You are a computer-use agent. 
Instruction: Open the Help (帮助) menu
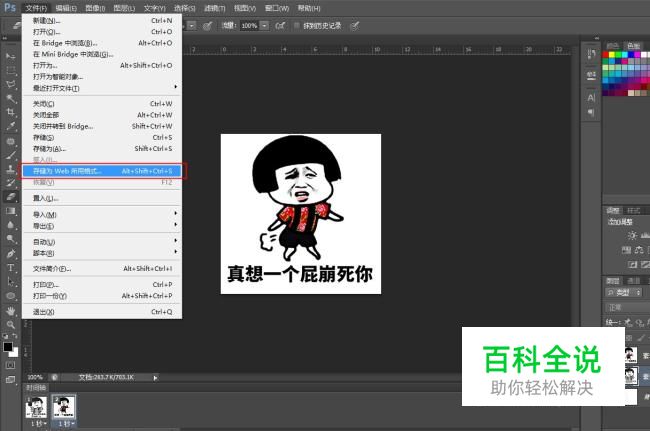308,8
